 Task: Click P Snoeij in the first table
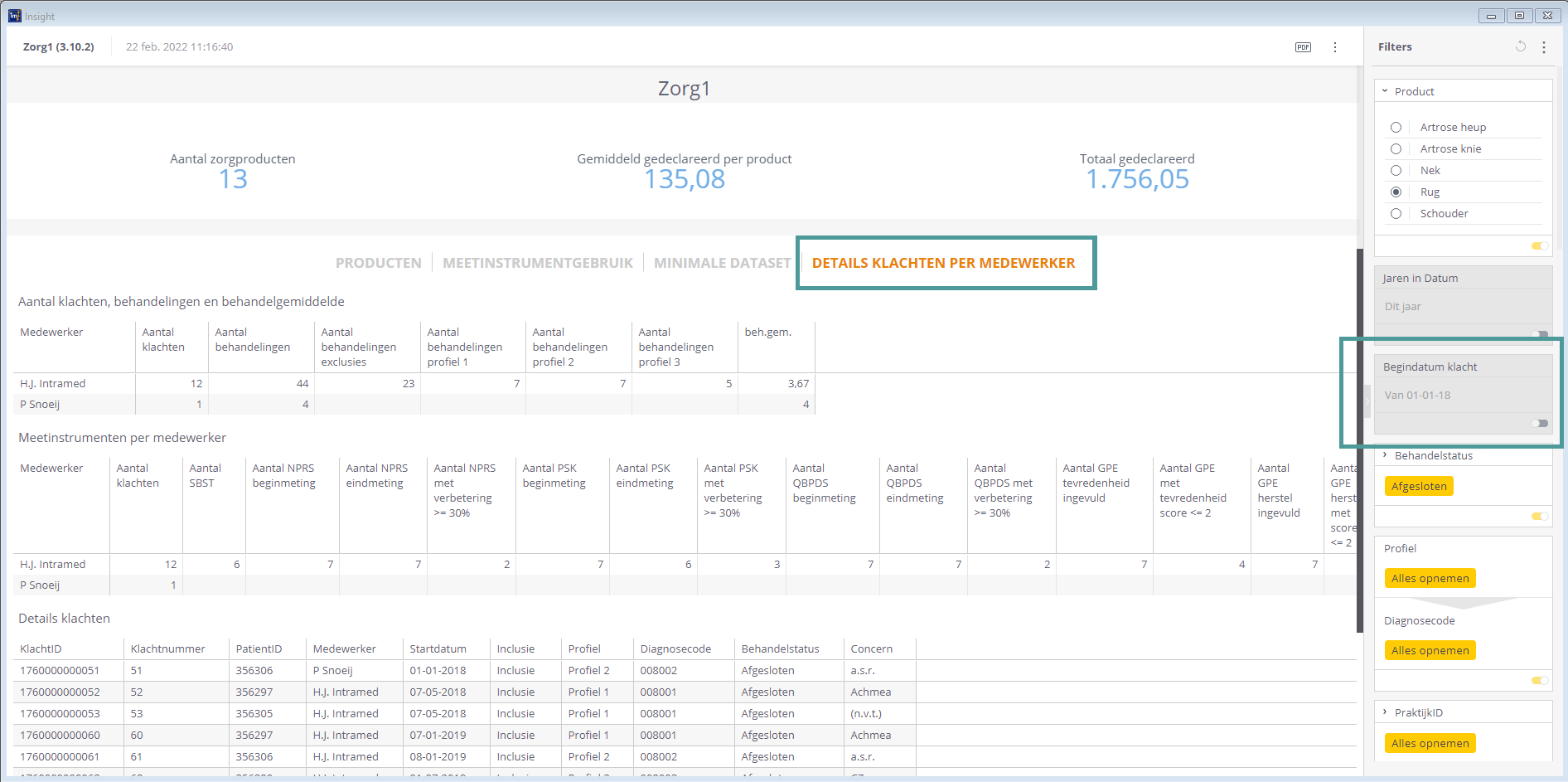[40, 405]
